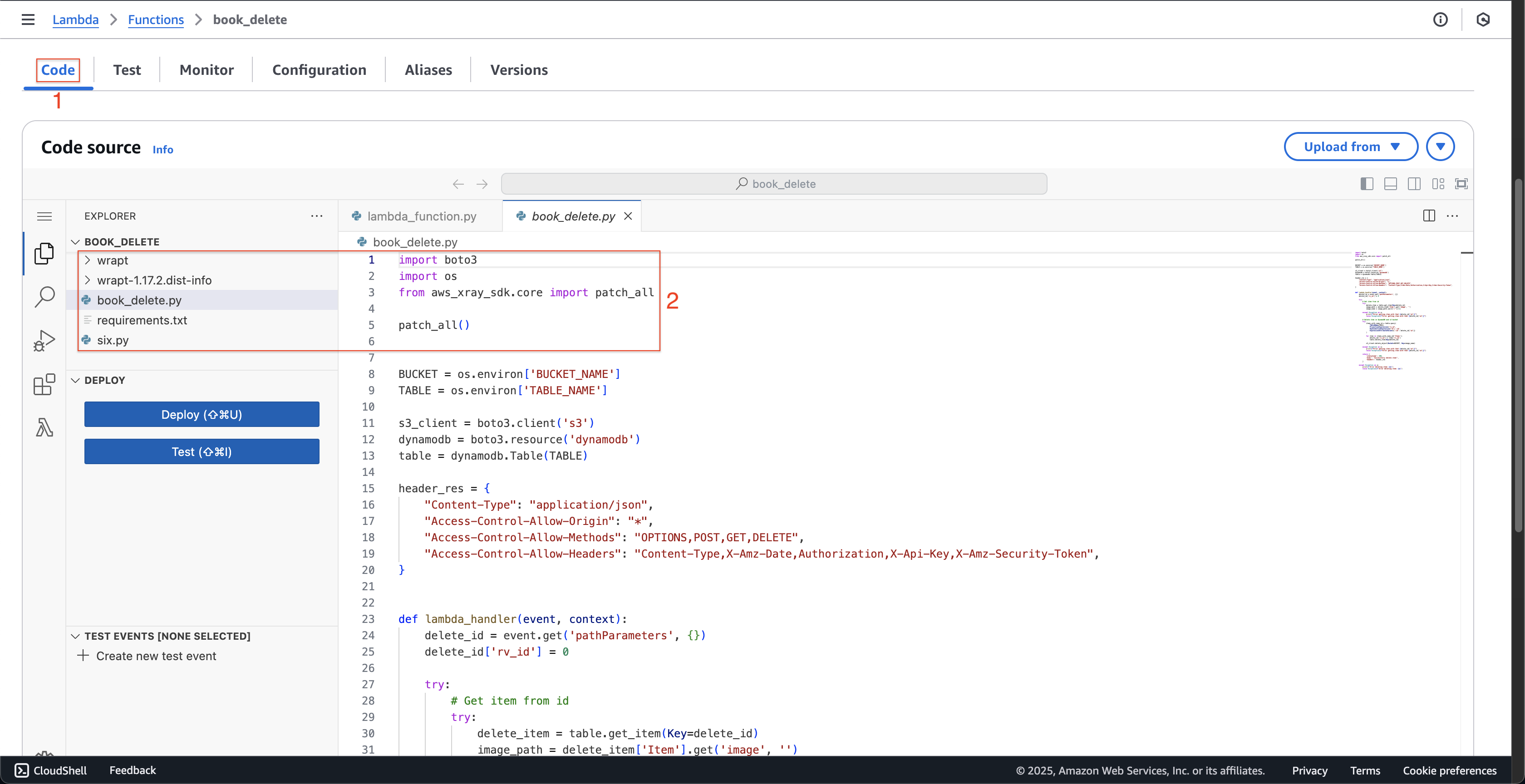The height and width of the screenshot is (784, 1525).
Task: Click the hexagon settings icon
Action: (1483, 20)
